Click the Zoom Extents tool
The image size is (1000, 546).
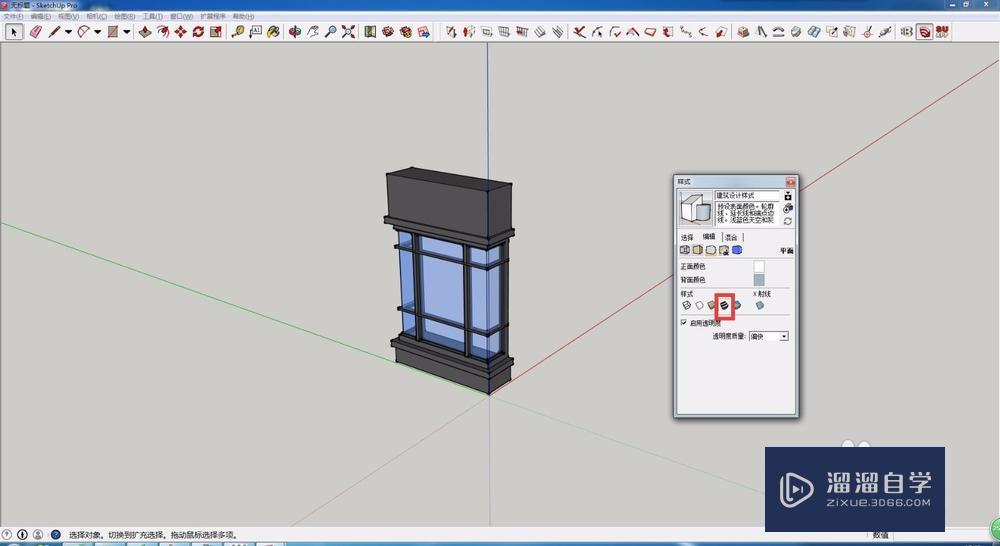pos(348,31)
